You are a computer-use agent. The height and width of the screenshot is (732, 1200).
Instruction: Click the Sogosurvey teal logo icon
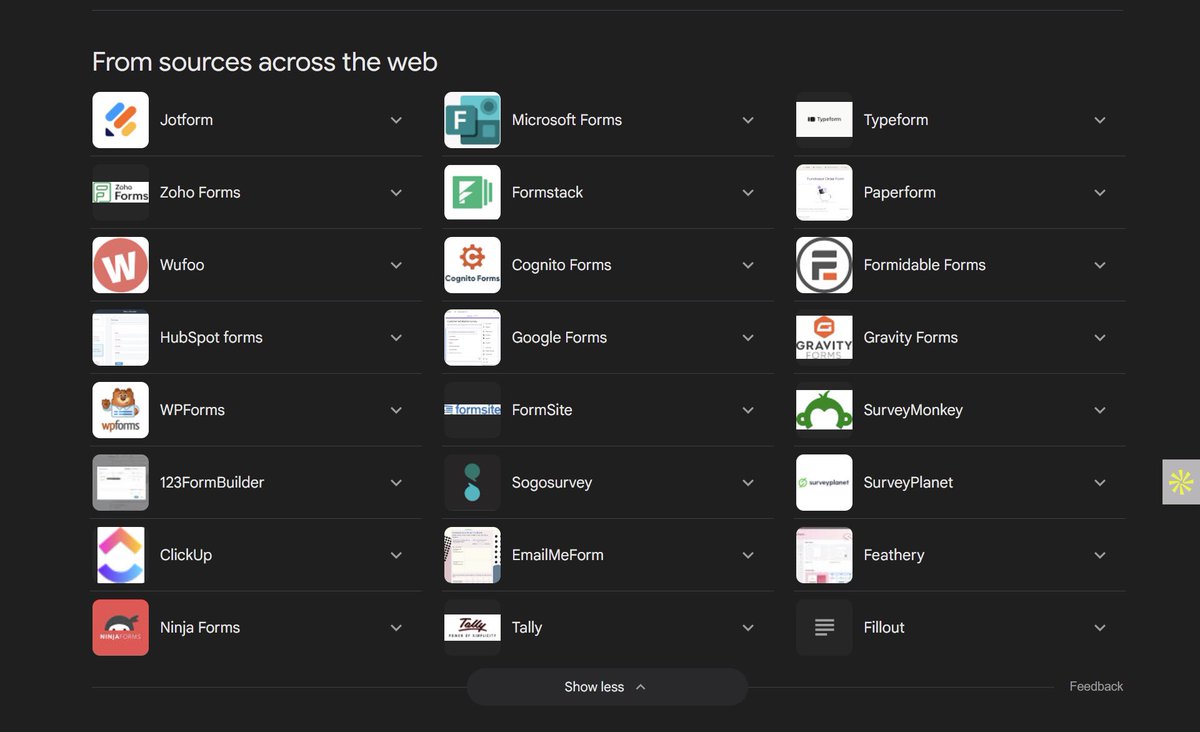click(472, 482)
